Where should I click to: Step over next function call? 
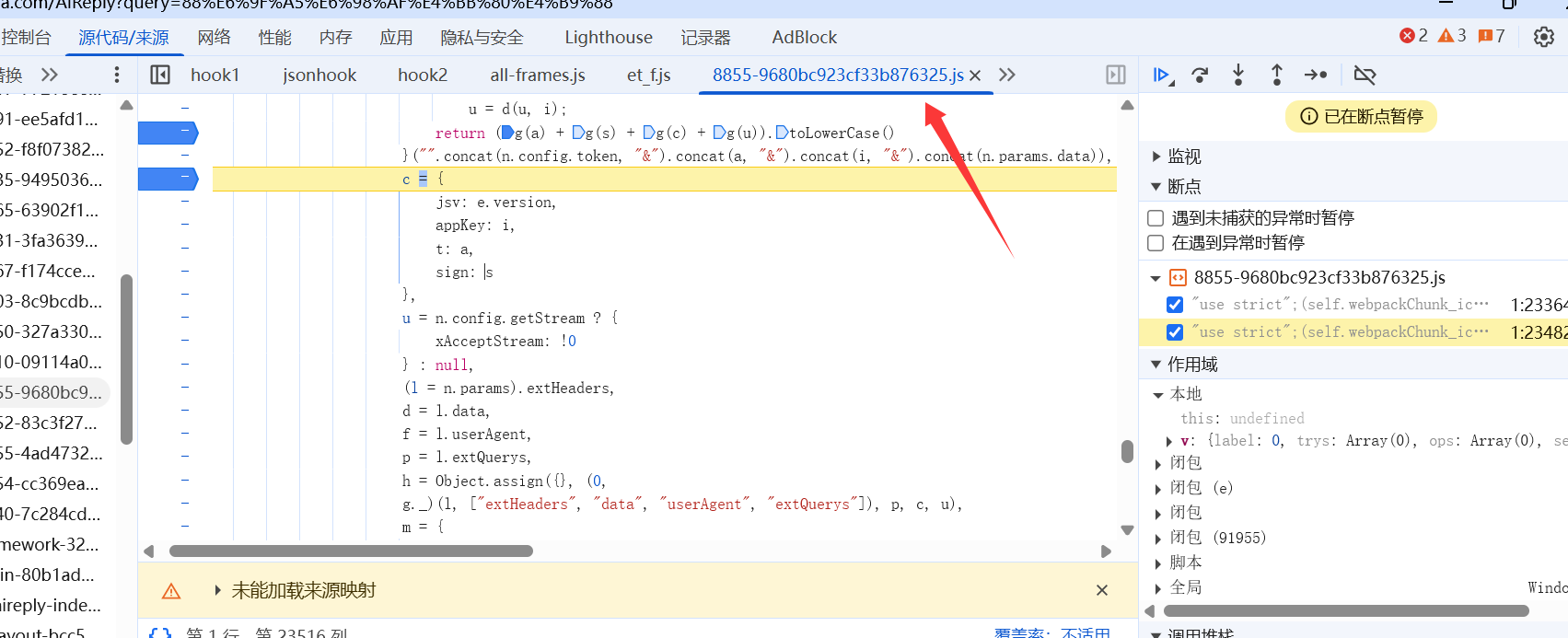[1200, 75]
